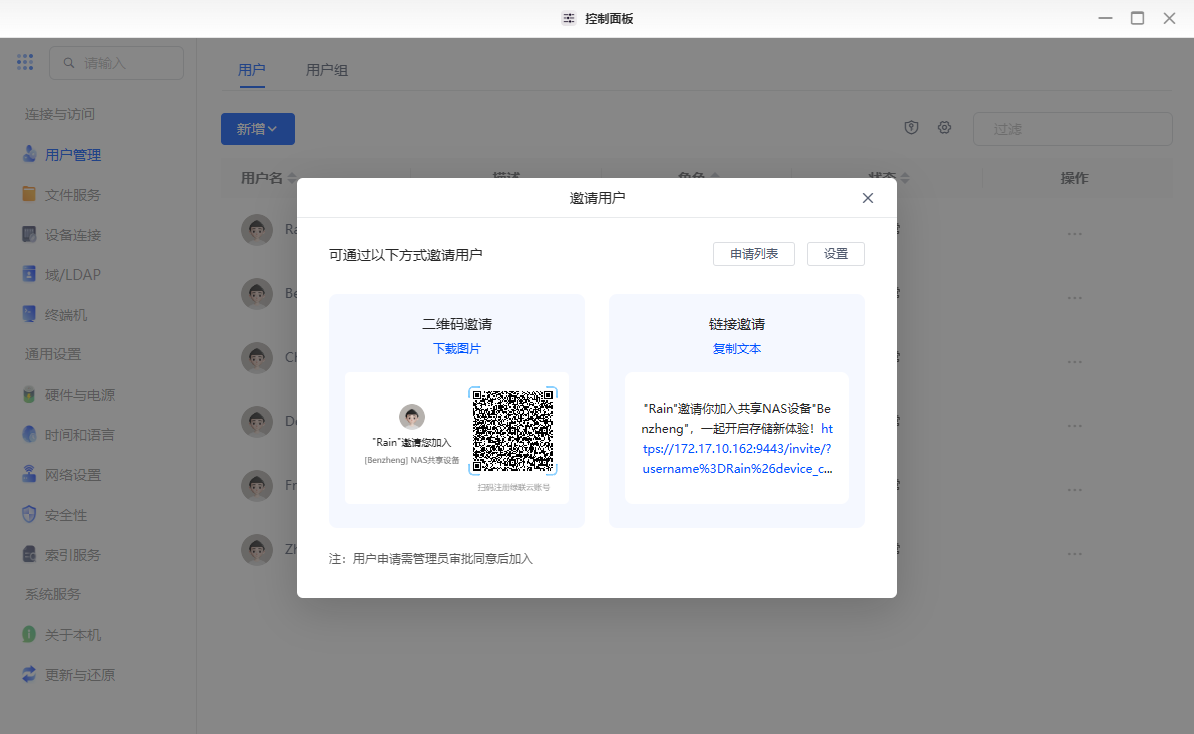
Task: Click the 设置 button in dialog
Action: pyautogui.click(x=835, y=254)
